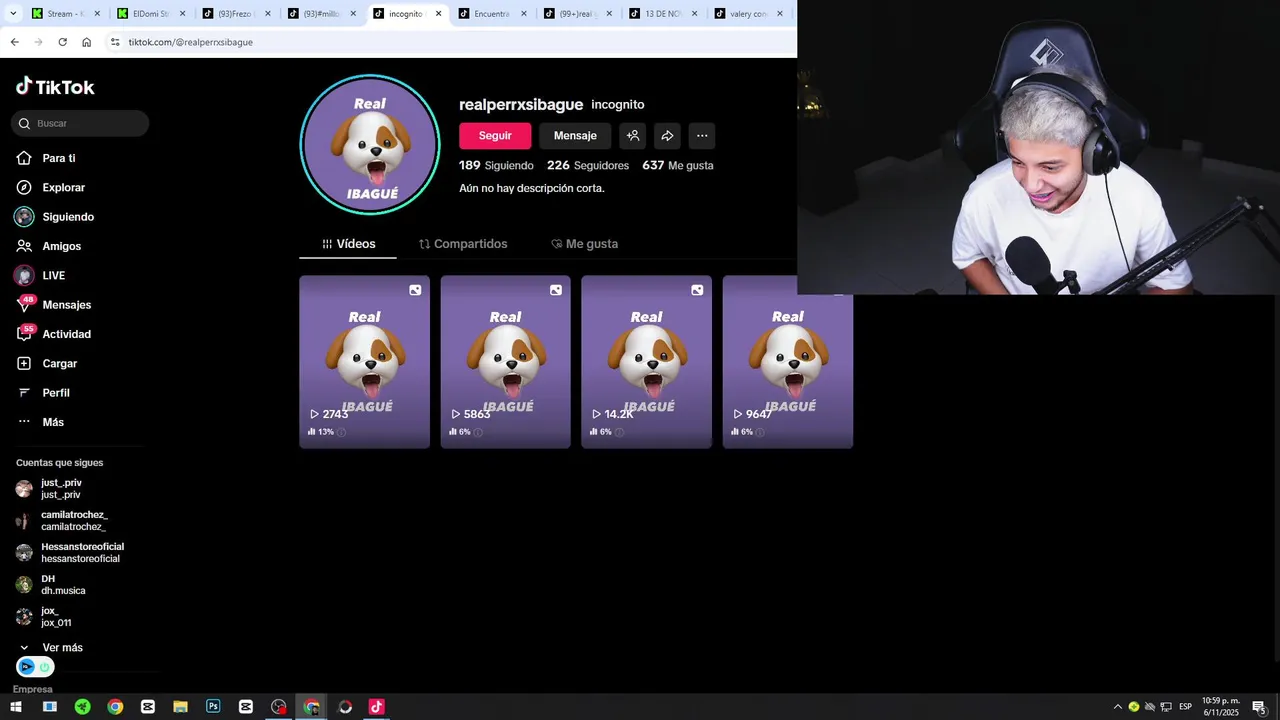Switch to the 13 DE NOV browser tab

pos(662,14)
